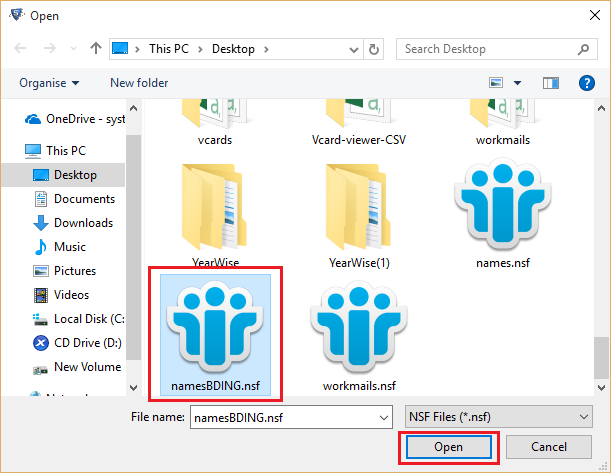
Task: Open Videos in the navigation pane
Action: pyautogui.click(x=61, y=295)
